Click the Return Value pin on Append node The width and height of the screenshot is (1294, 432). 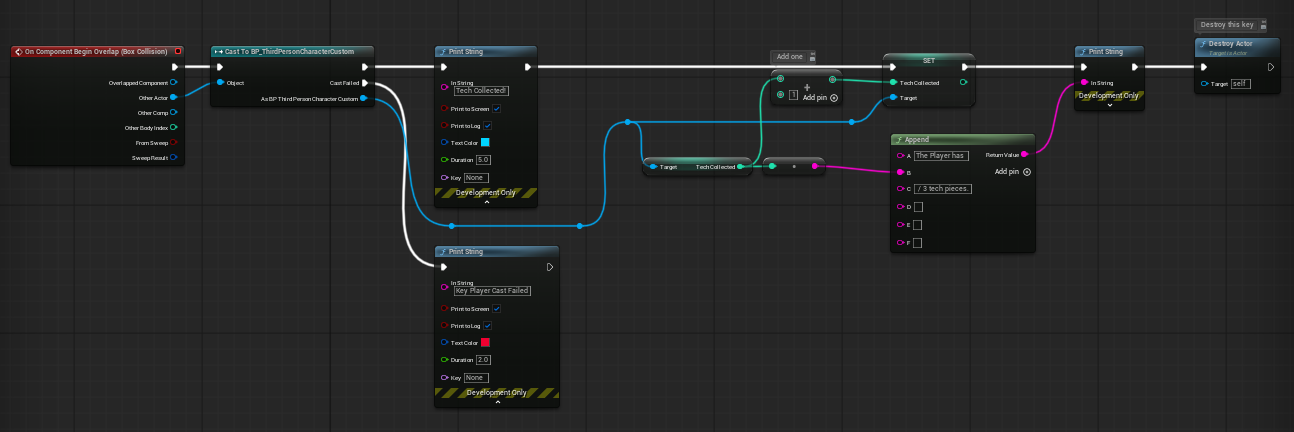point(1025,155)
